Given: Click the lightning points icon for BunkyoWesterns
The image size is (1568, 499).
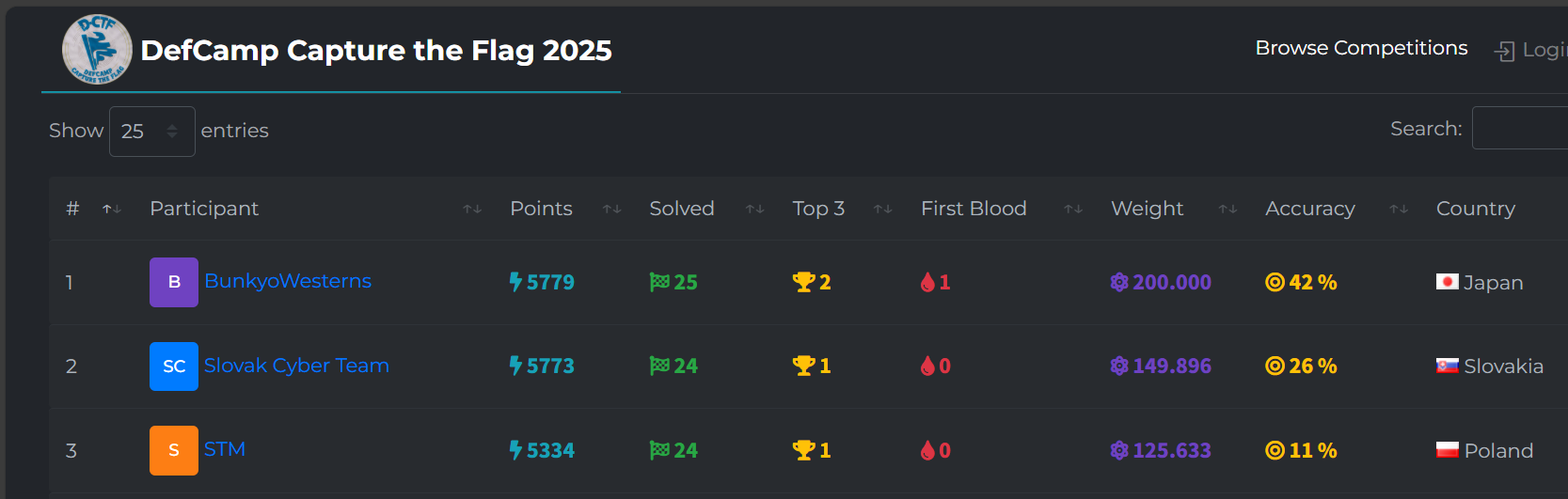Looking at the screenshot, I should [x=515, y=282].
